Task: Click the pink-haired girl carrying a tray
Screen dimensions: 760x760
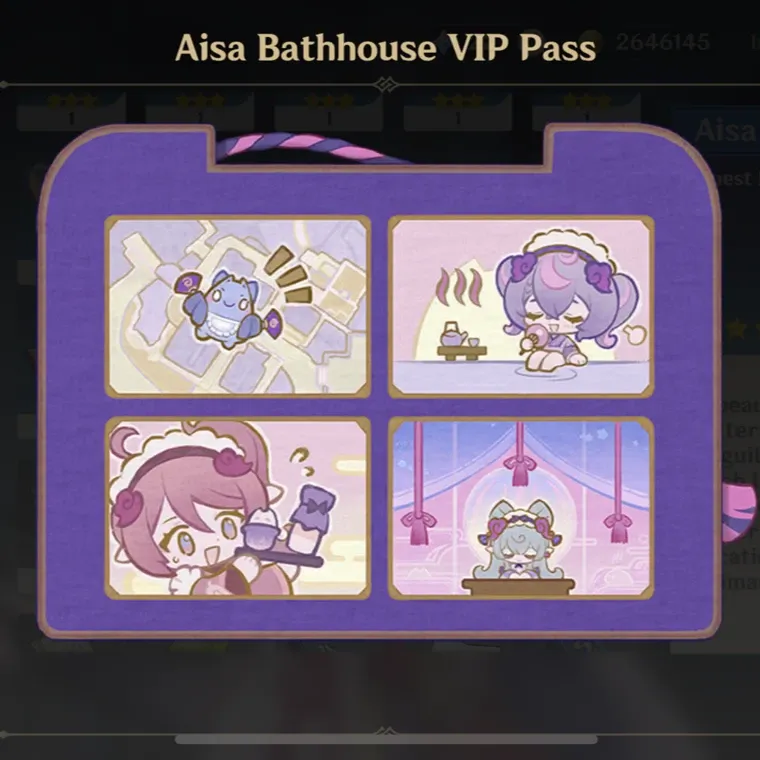Action: (194, 509)
